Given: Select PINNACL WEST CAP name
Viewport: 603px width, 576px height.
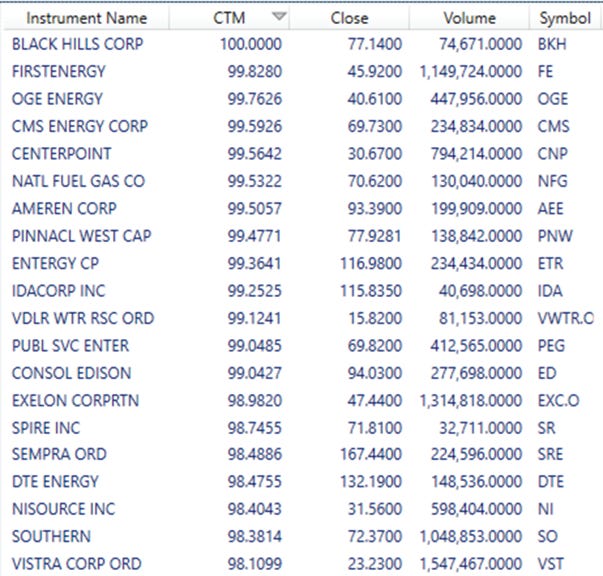Looking at the screenshot, I should click(x=82, y=236).
